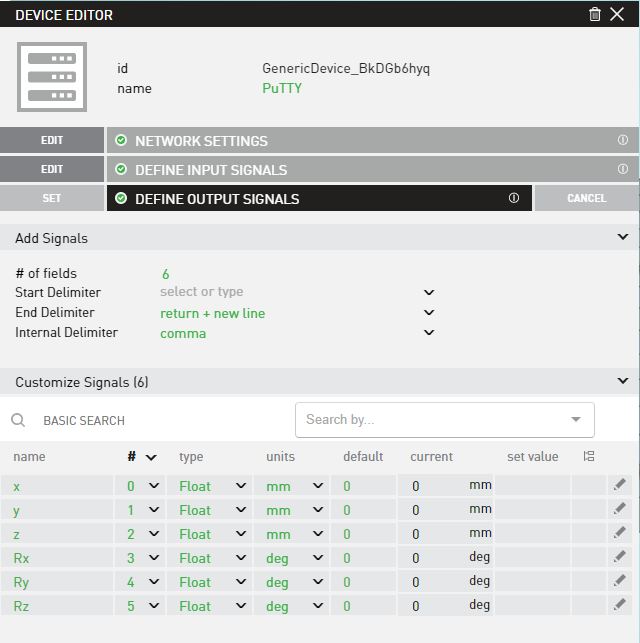Click the signal name Ry

[x=21, y=582]
